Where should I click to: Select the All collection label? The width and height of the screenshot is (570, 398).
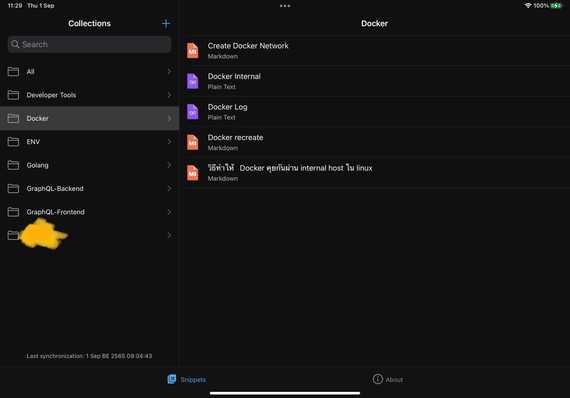tap(31, 72)
